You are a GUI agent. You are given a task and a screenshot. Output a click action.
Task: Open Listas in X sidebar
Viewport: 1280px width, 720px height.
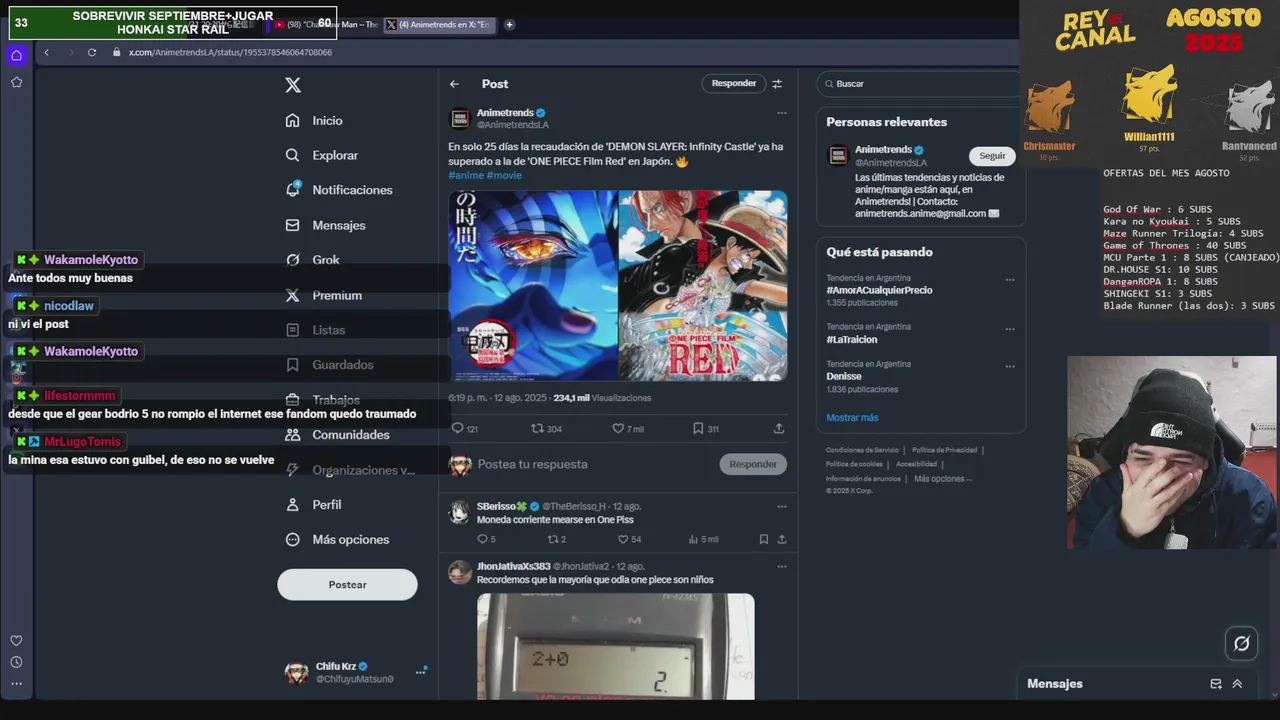pos(315,330)
